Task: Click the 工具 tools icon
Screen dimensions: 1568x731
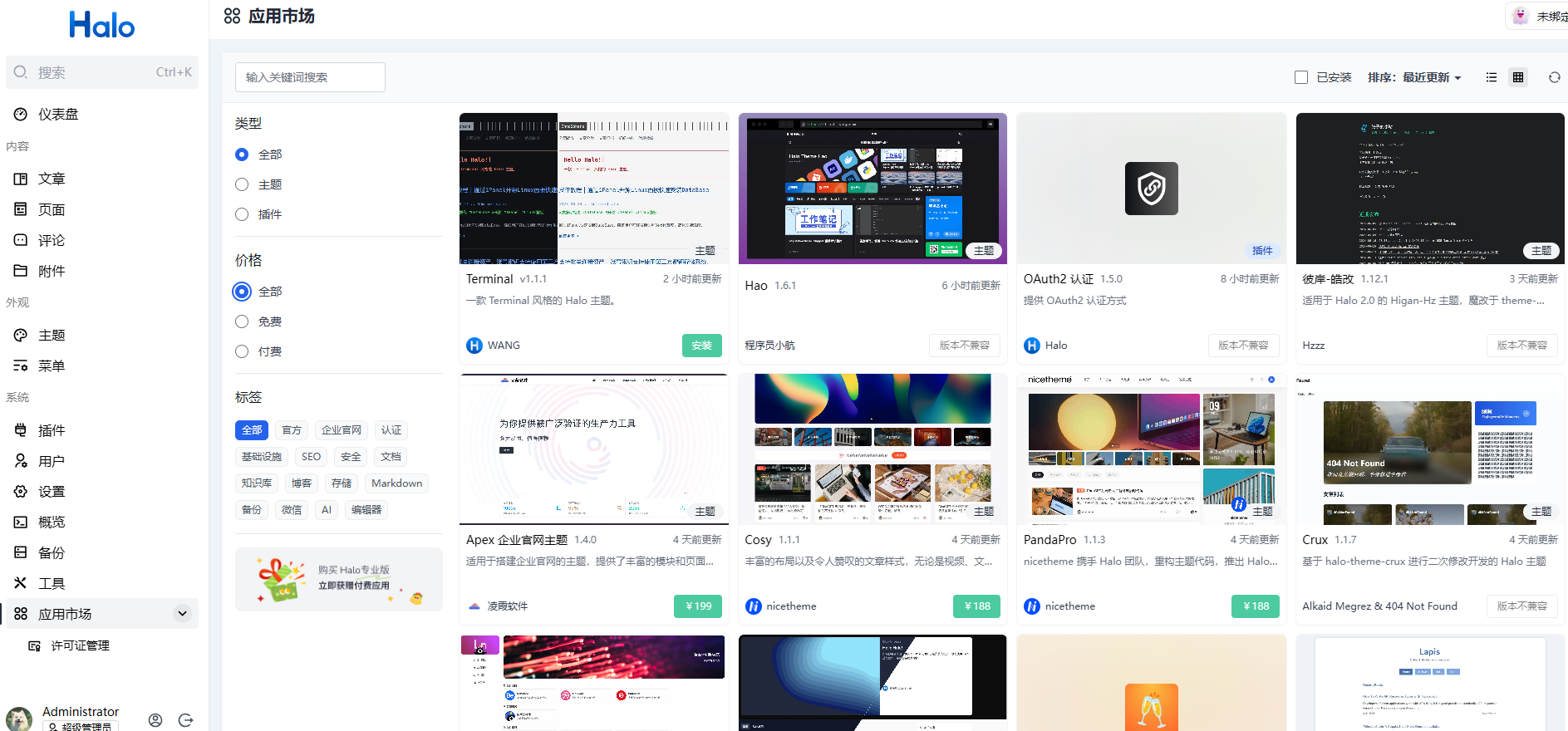Action: pos(21,583)
